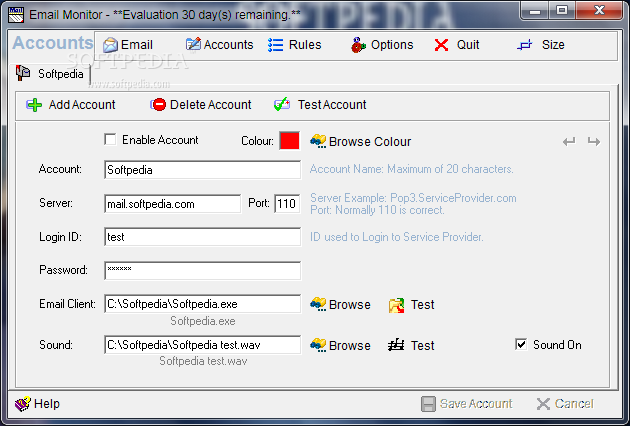Click the Help book icon

pos(22,403)
